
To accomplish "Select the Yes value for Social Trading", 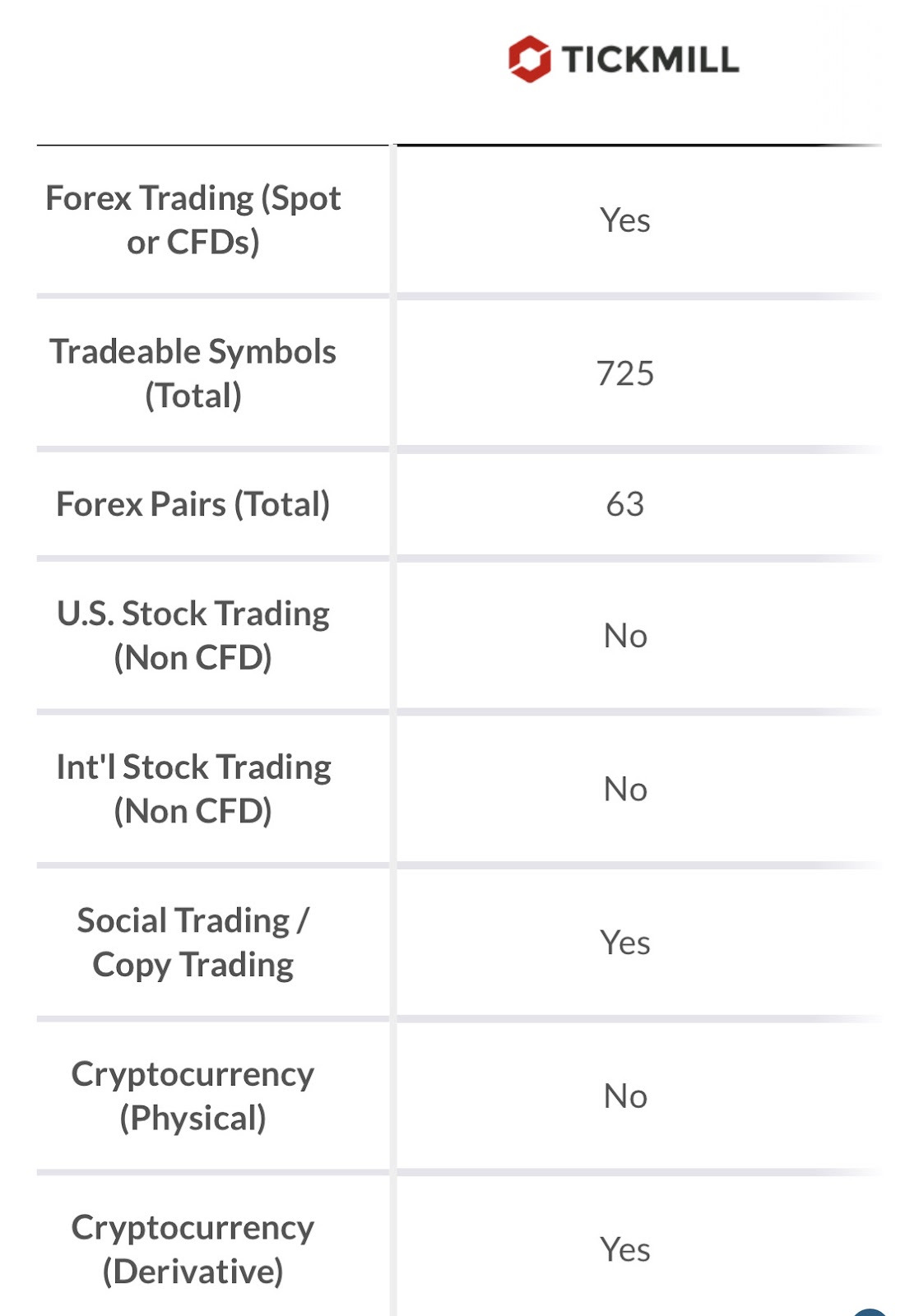I will click(x=625, y=943).
